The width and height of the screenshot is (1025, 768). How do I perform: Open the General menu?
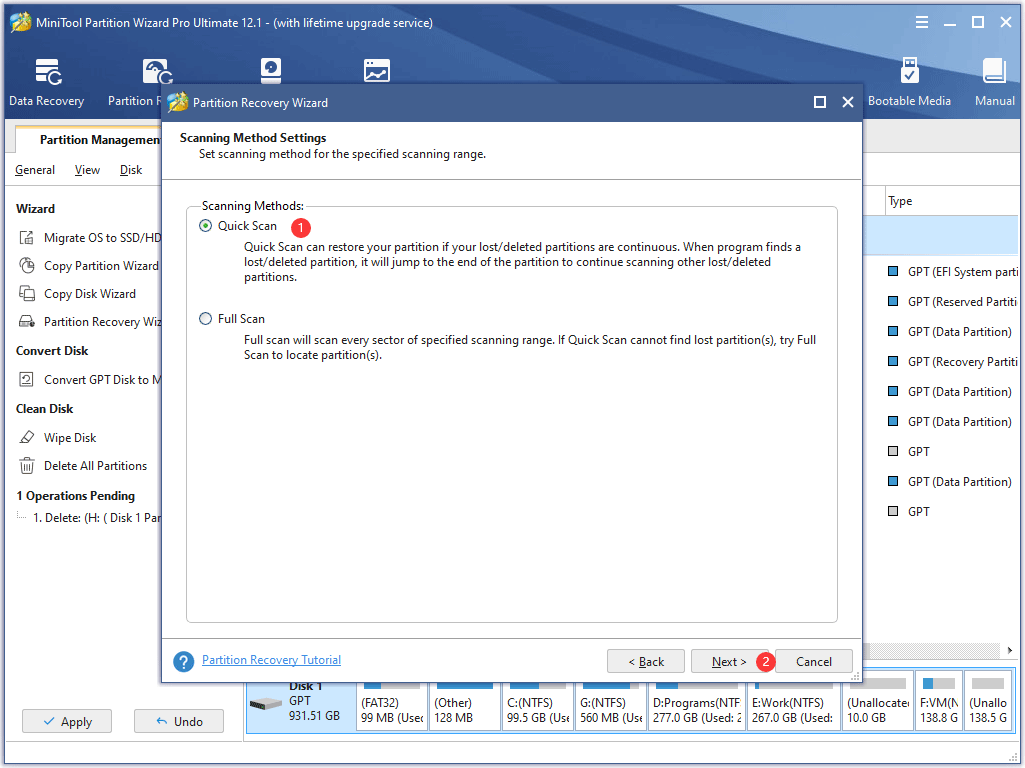(35, 170)
